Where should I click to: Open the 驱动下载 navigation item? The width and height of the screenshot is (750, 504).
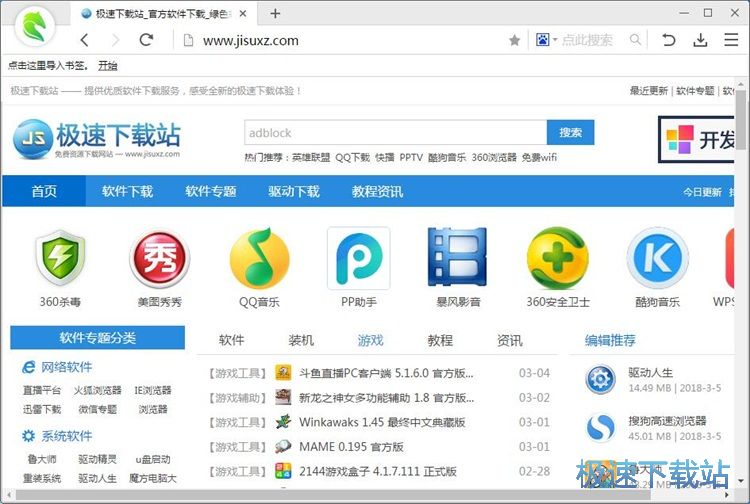(294, 191)
